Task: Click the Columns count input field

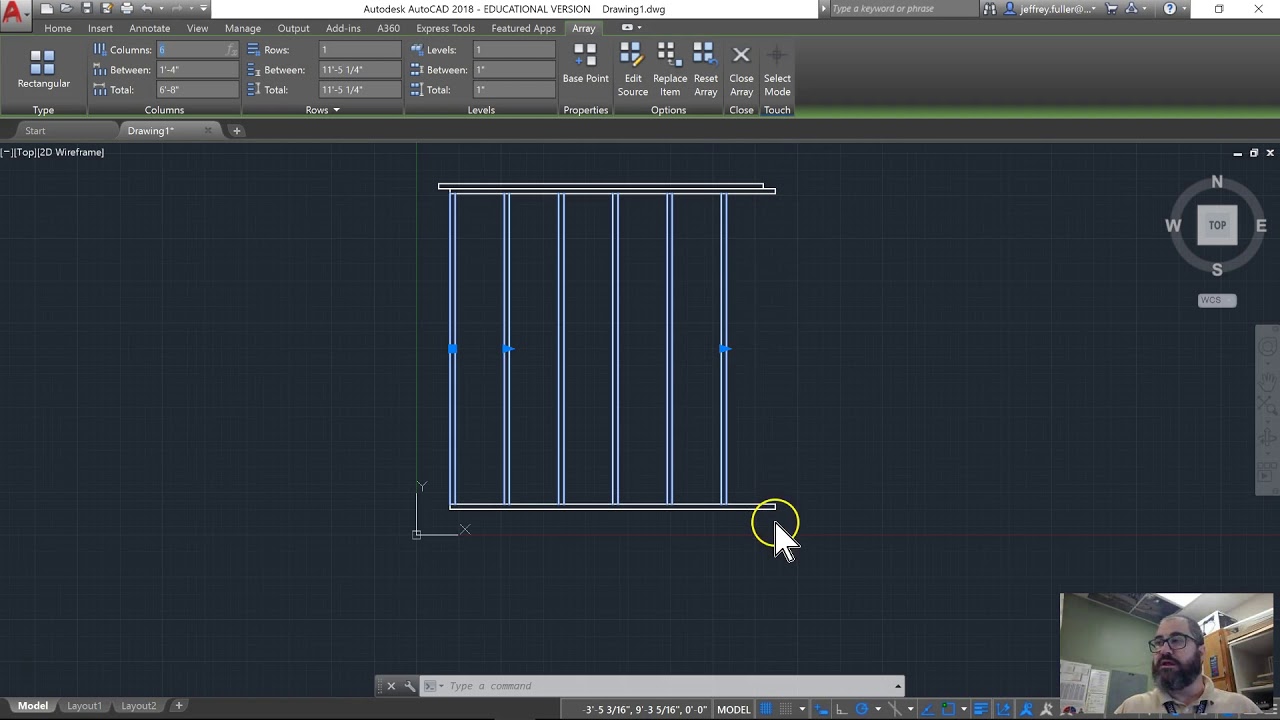Action: coord(192,50)
